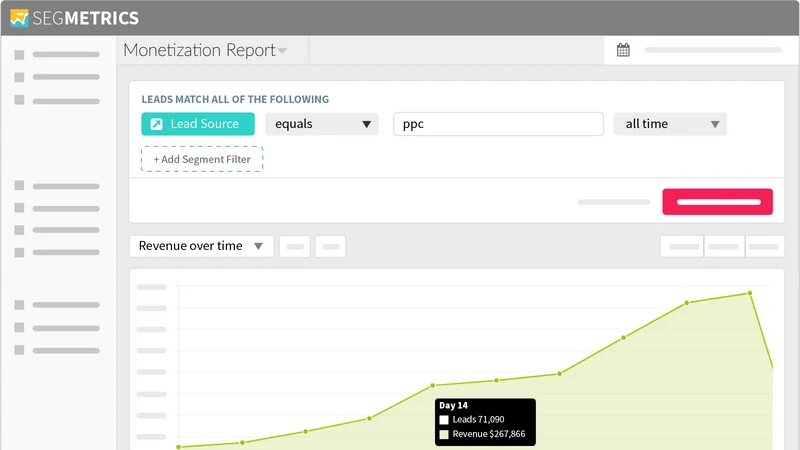Click the SegMetrics logo icon
This screenshot has height=450, width=800.
tap(19, 18)
